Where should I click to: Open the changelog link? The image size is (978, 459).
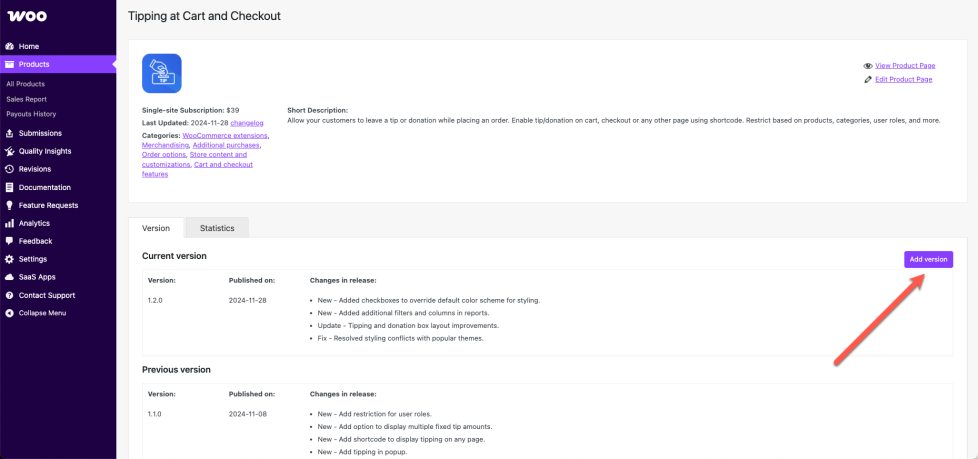point(246,122)
